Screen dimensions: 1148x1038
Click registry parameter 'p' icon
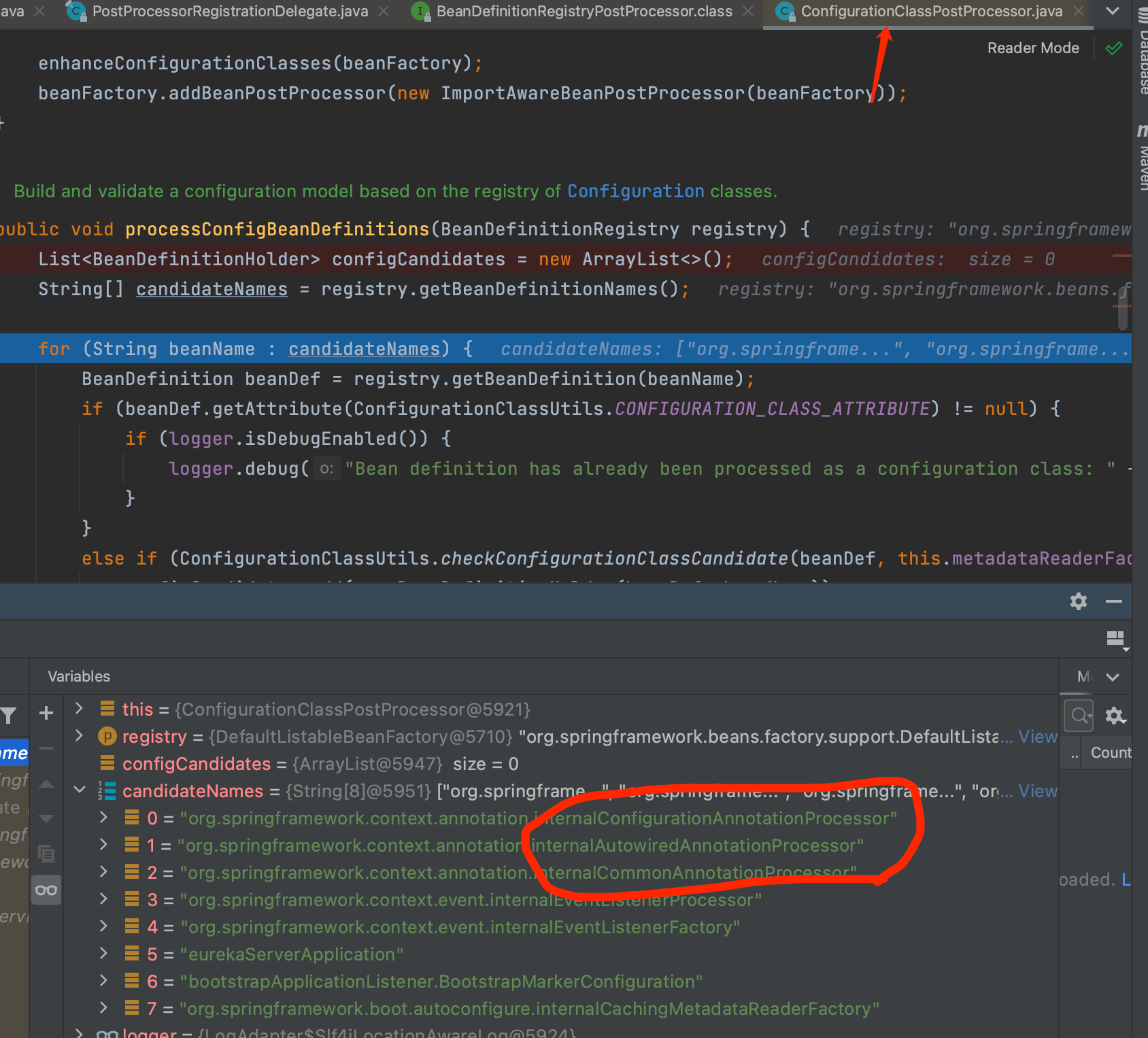[x=107, y=736]
